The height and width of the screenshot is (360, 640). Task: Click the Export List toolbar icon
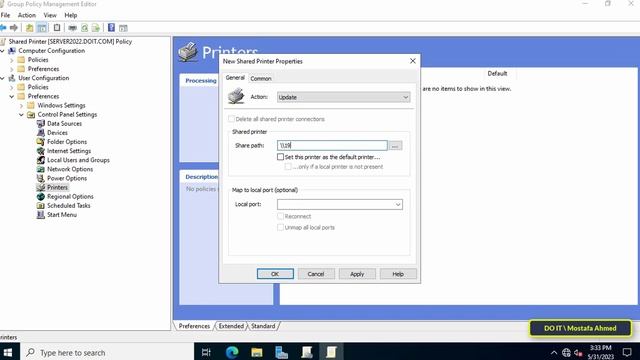click(x=96, y=28)
